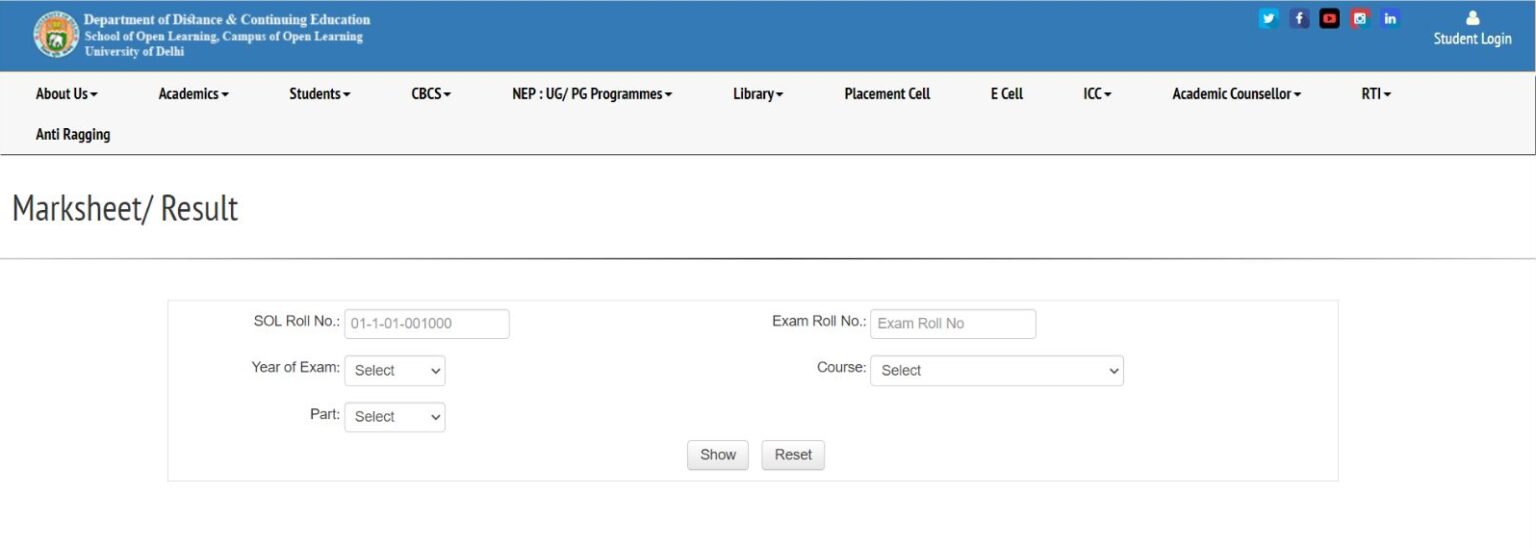Image resolution: width=1536 pixels, height=548 pixels.
Task: Click the Twitter icon in header
Action: coord(1268,18)
